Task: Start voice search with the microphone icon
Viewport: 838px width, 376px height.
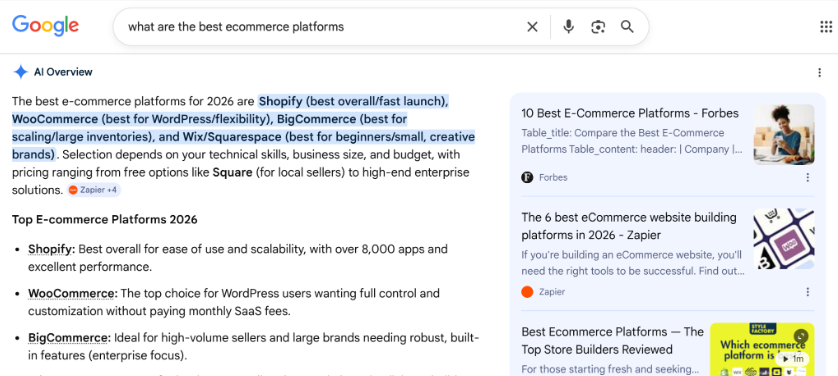Action: 569,27
